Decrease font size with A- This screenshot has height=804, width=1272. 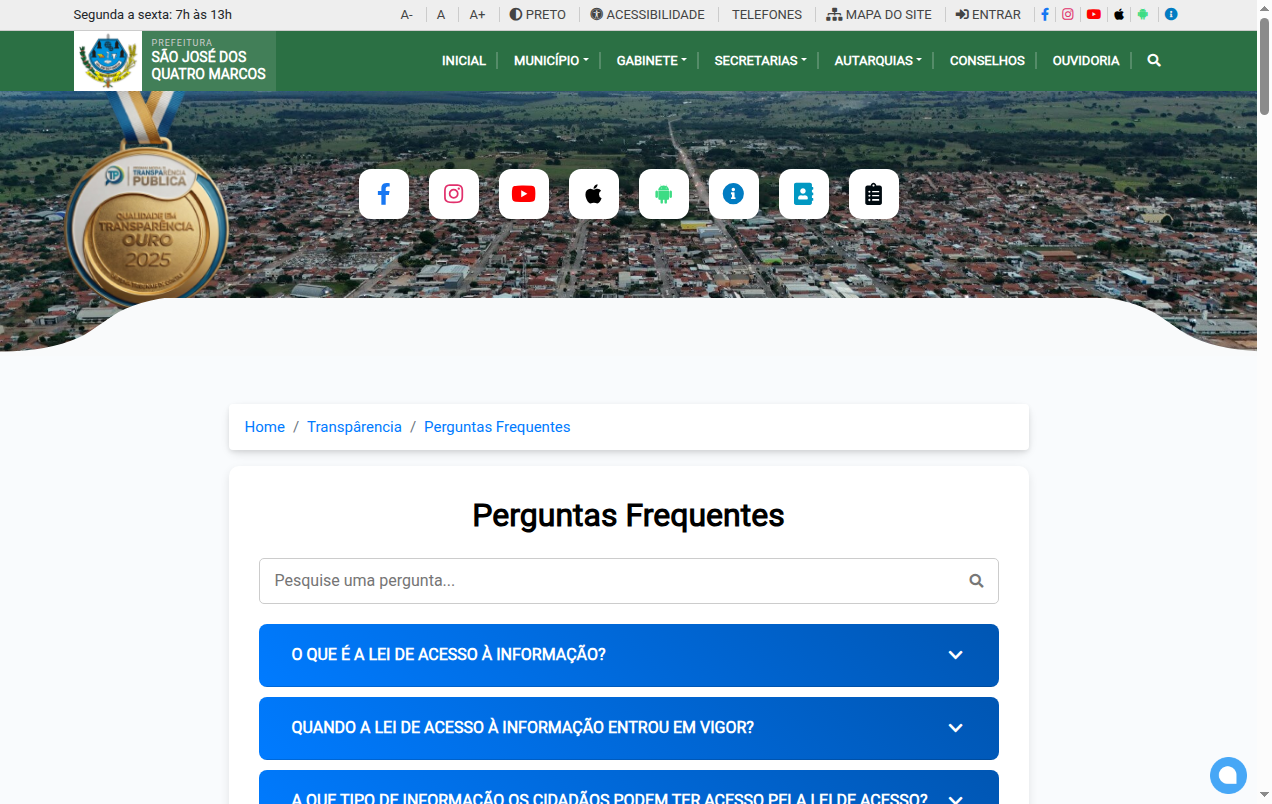point(407,15)
